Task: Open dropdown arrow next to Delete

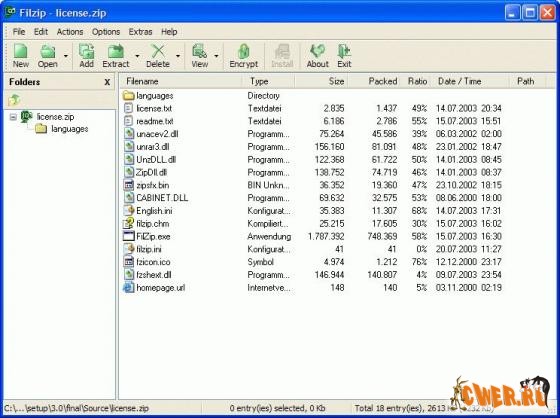Action: (178, 56)
